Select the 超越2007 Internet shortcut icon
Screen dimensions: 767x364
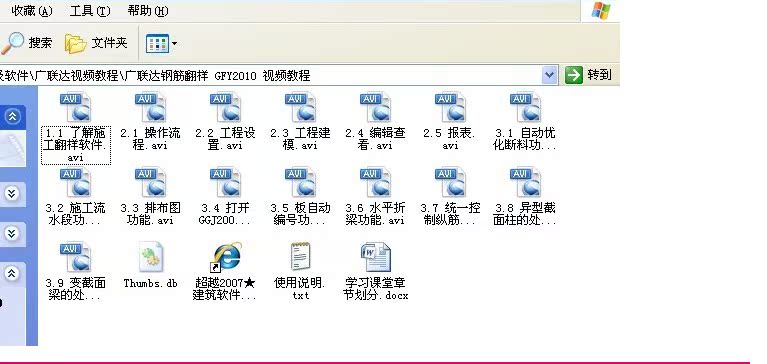tap(226, 257)
